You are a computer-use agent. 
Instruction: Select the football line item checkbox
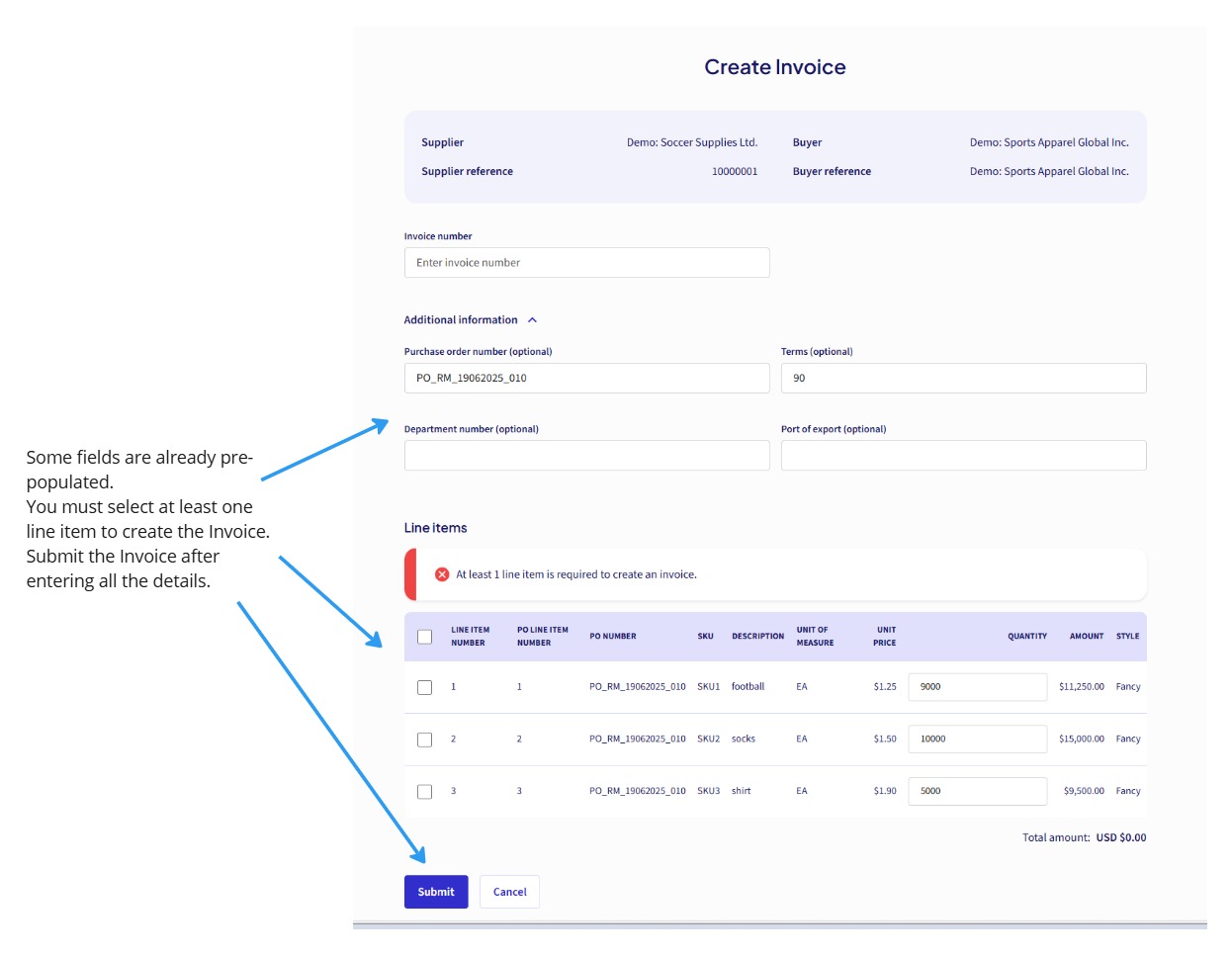coord(425,685)
